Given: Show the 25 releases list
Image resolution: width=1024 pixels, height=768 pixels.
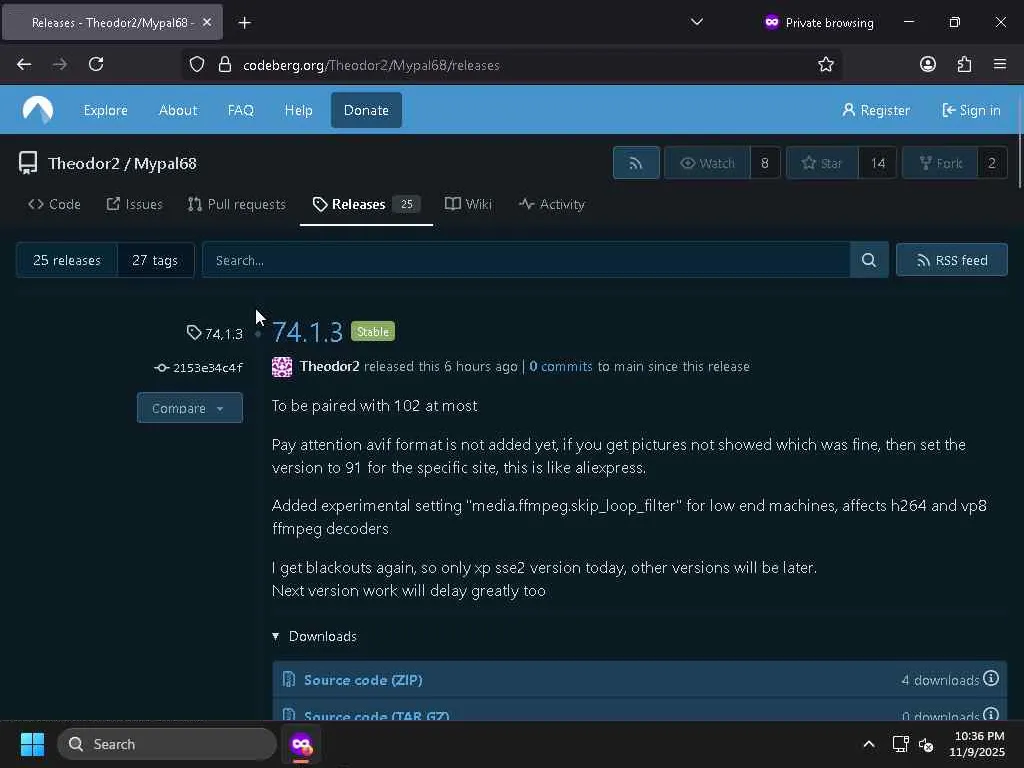Looking at the screenshot, I should tap(67, 260).
